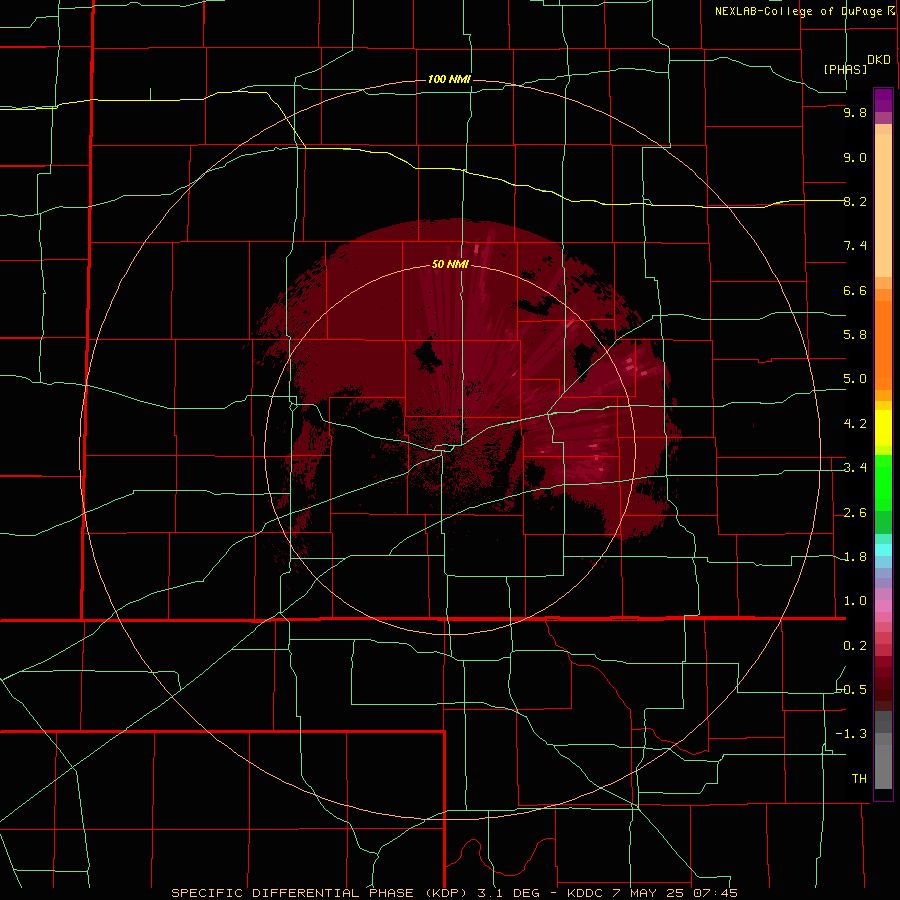Click the cyan color bar segment
Image resolution: width=900 pixels, height=900 pixels.
tap(883, 550)
